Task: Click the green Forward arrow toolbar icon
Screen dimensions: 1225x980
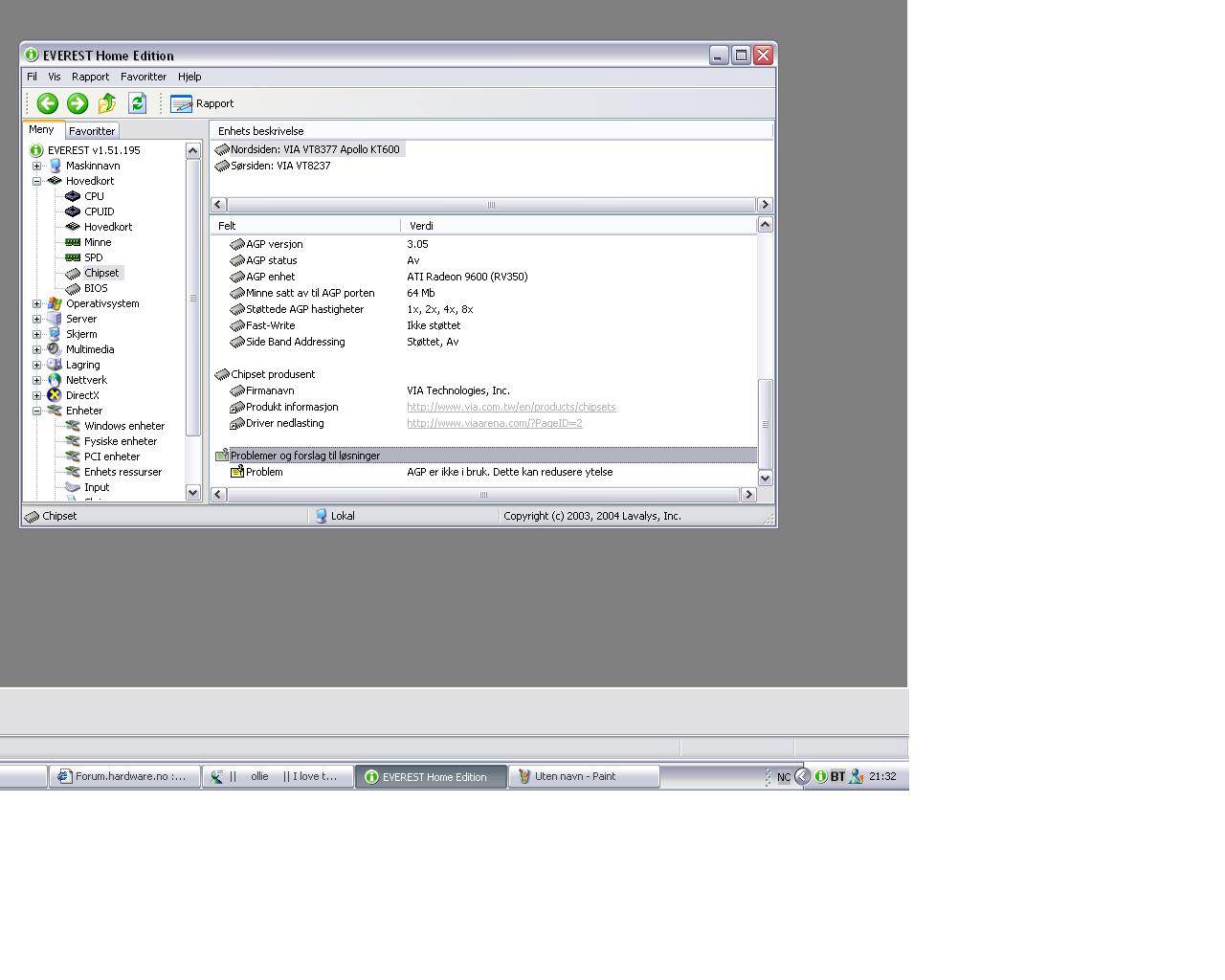Action: pos(78,103)
